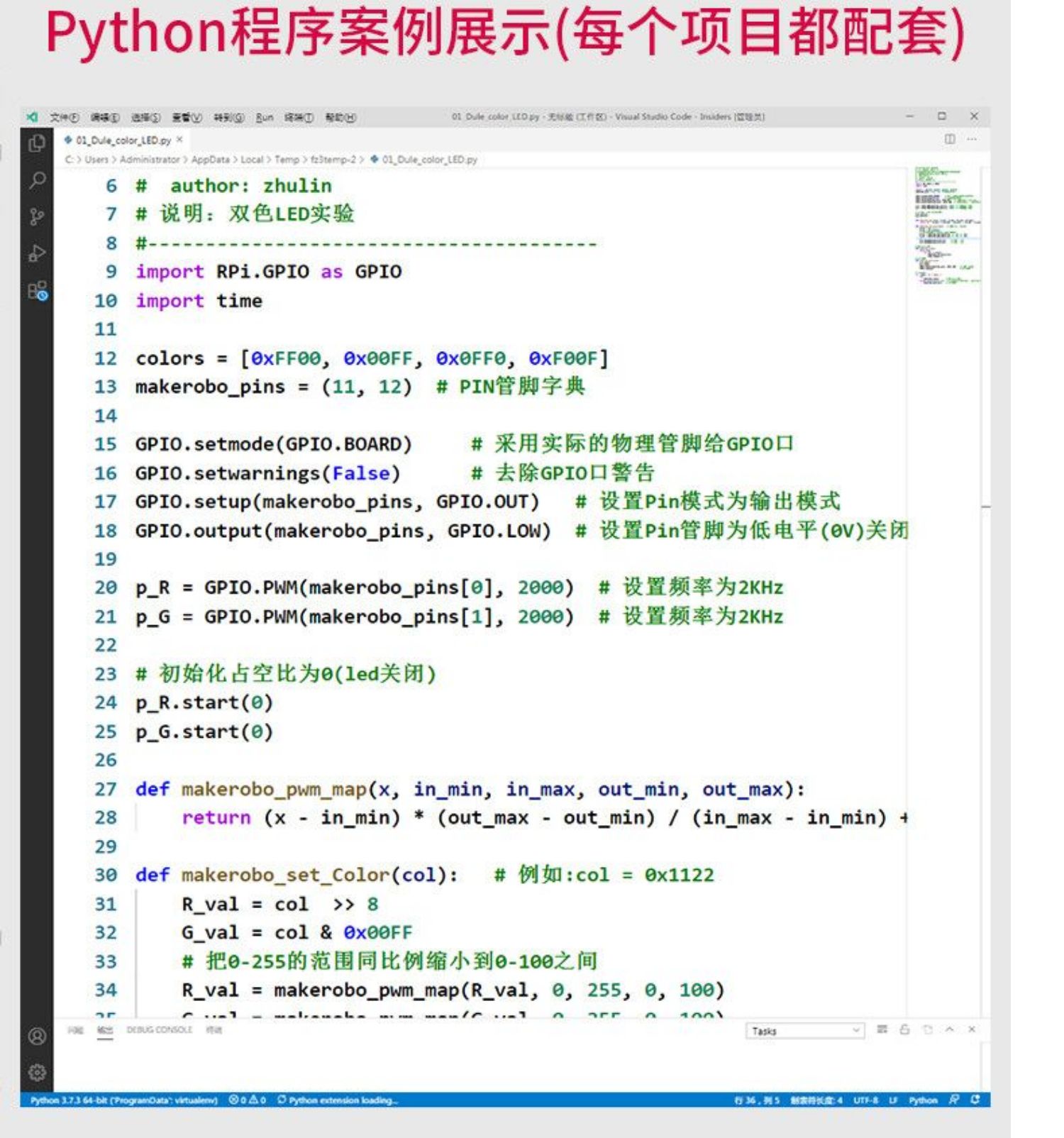Open the 编辑(E) menu
Viewport: 1064px width, 1138px height.
(104, 117)
